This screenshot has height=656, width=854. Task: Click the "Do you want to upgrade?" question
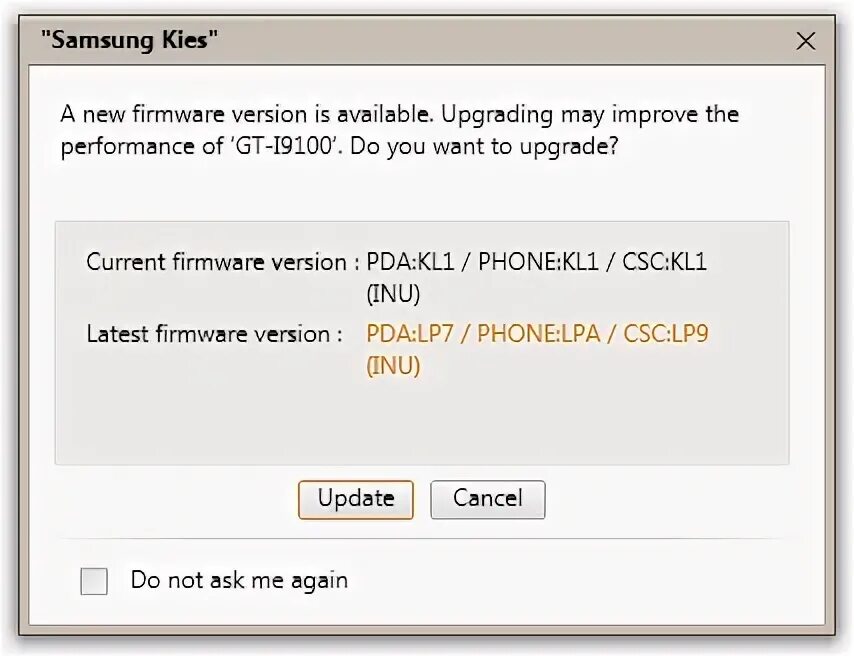pyautogui.click(x=510, y=147)
